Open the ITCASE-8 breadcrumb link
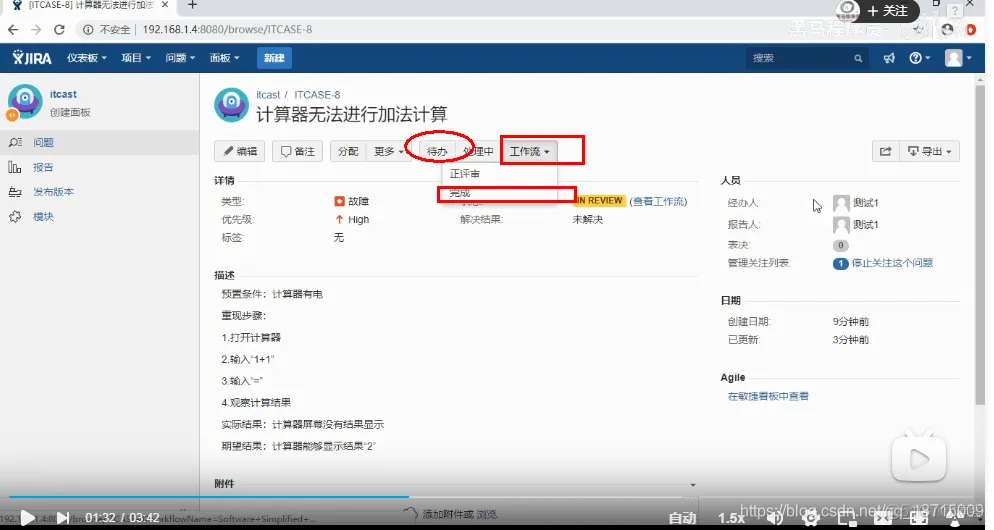This screenshot has width=994, height=530. pos(317,94)
